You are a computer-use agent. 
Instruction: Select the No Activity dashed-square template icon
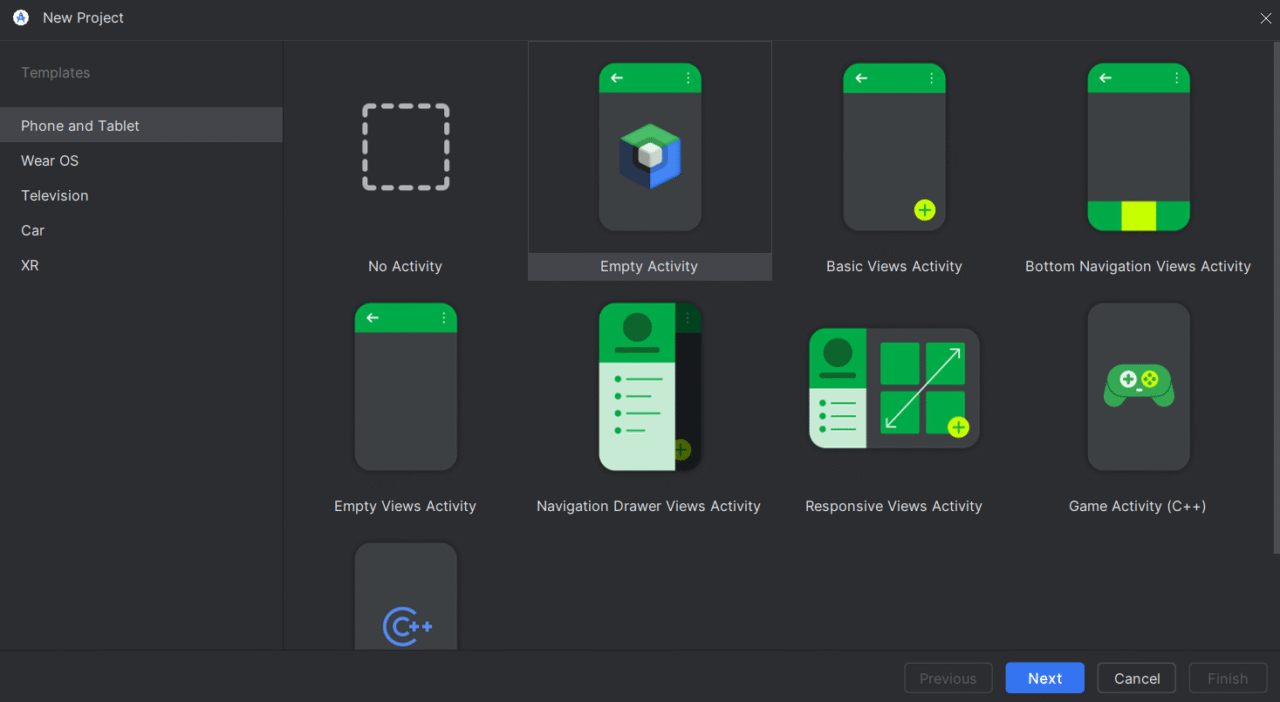coord(405,147)
